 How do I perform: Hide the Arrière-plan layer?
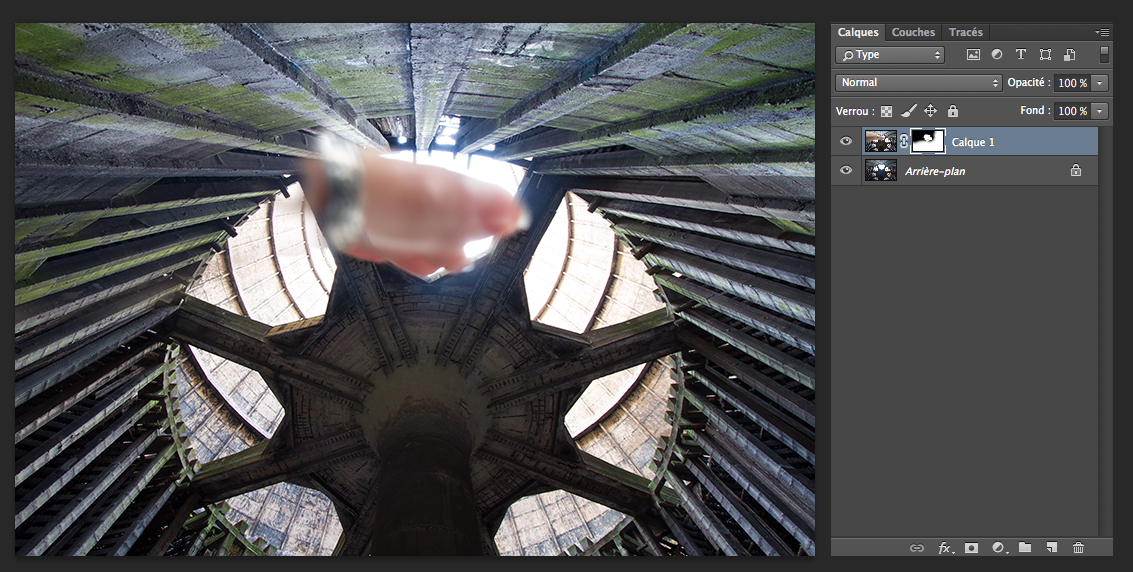pos(845,170)
